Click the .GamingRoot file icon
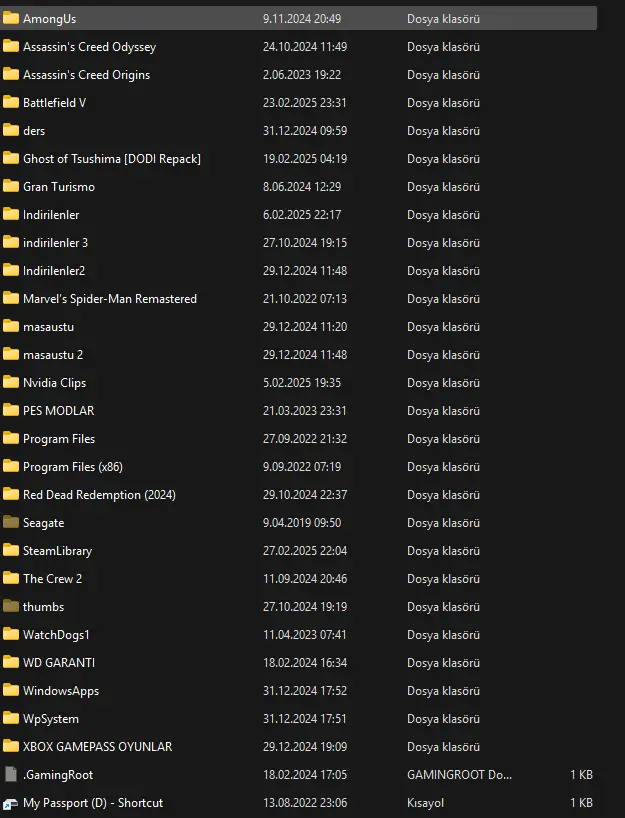Viewport: 625px width, 818px height. (x=11, y=775)
